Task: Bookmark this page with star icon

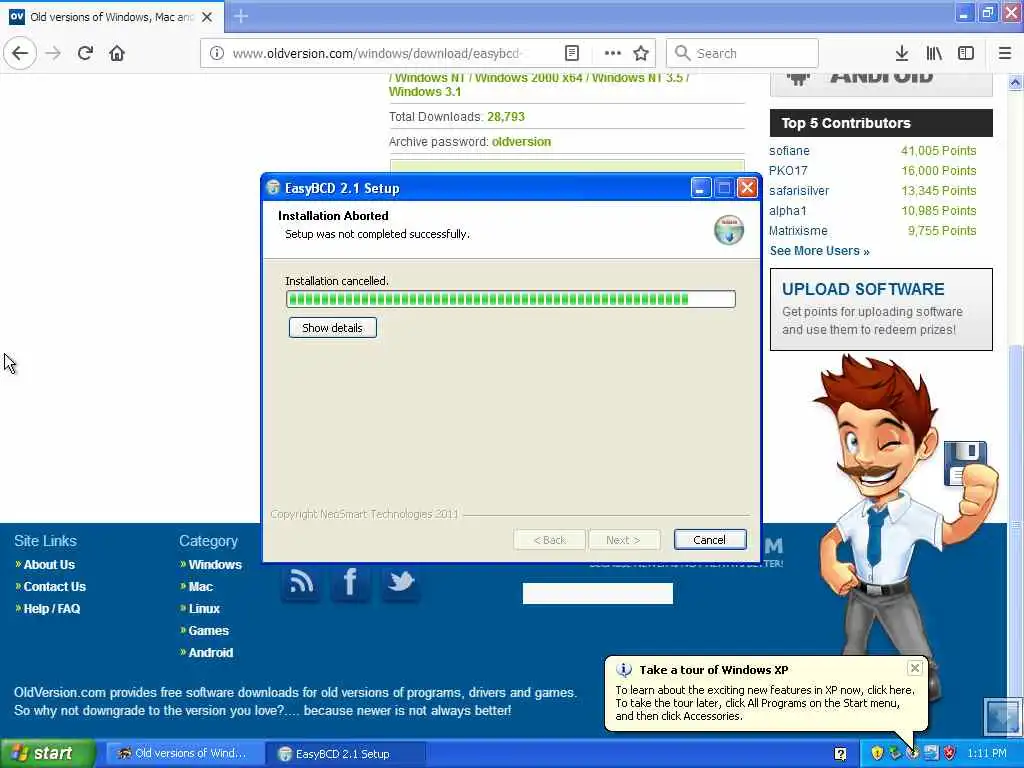Action: tap(641, 53)
